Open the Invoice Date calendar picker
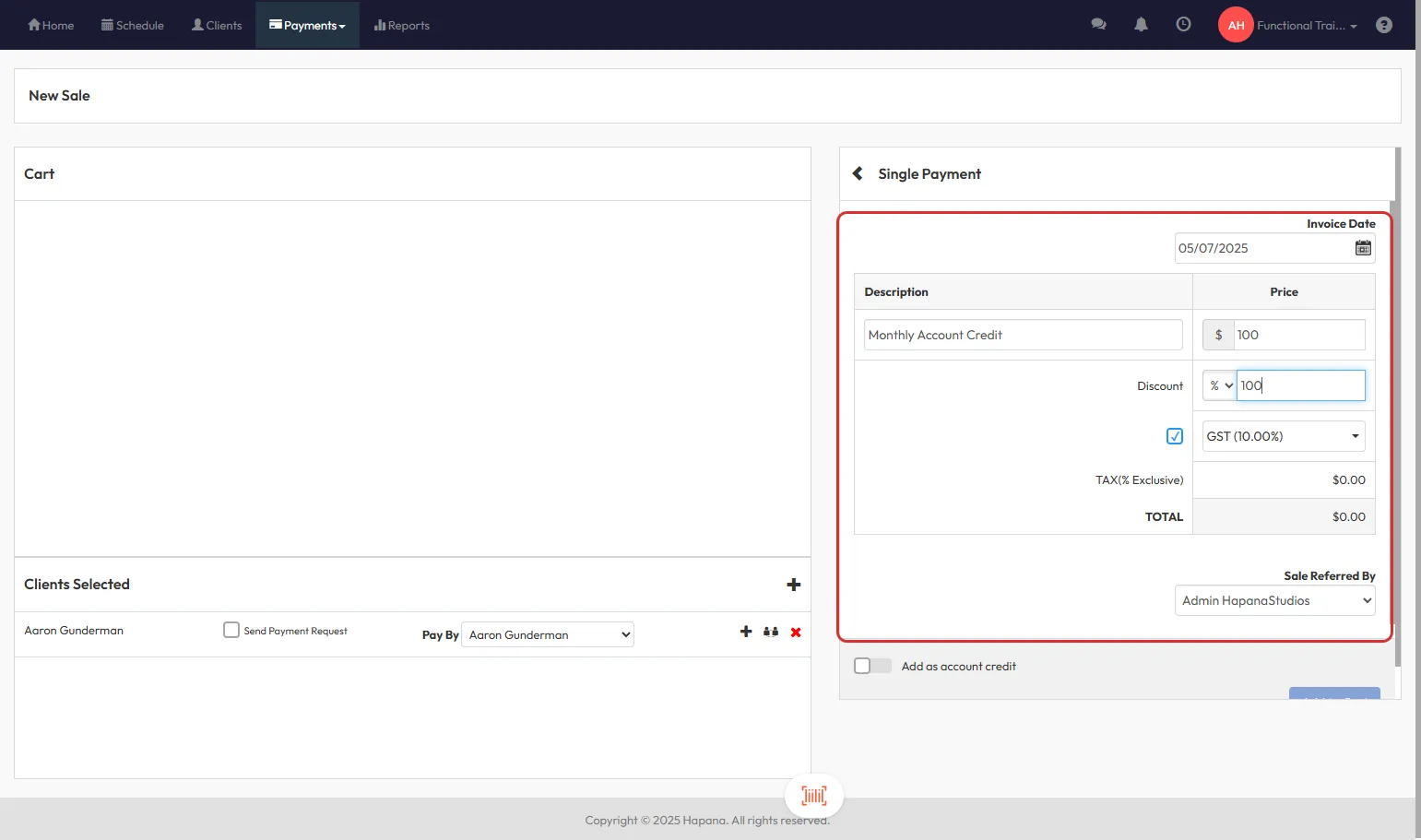 click(x=1362, y=248)
